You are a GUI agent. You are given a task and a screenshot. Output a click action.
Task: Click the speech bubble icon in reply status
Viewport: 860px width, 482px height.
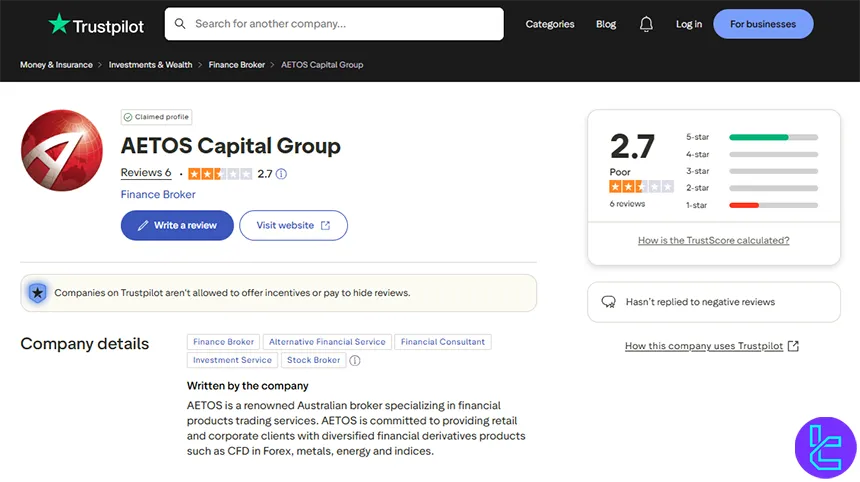pos(608,302)
